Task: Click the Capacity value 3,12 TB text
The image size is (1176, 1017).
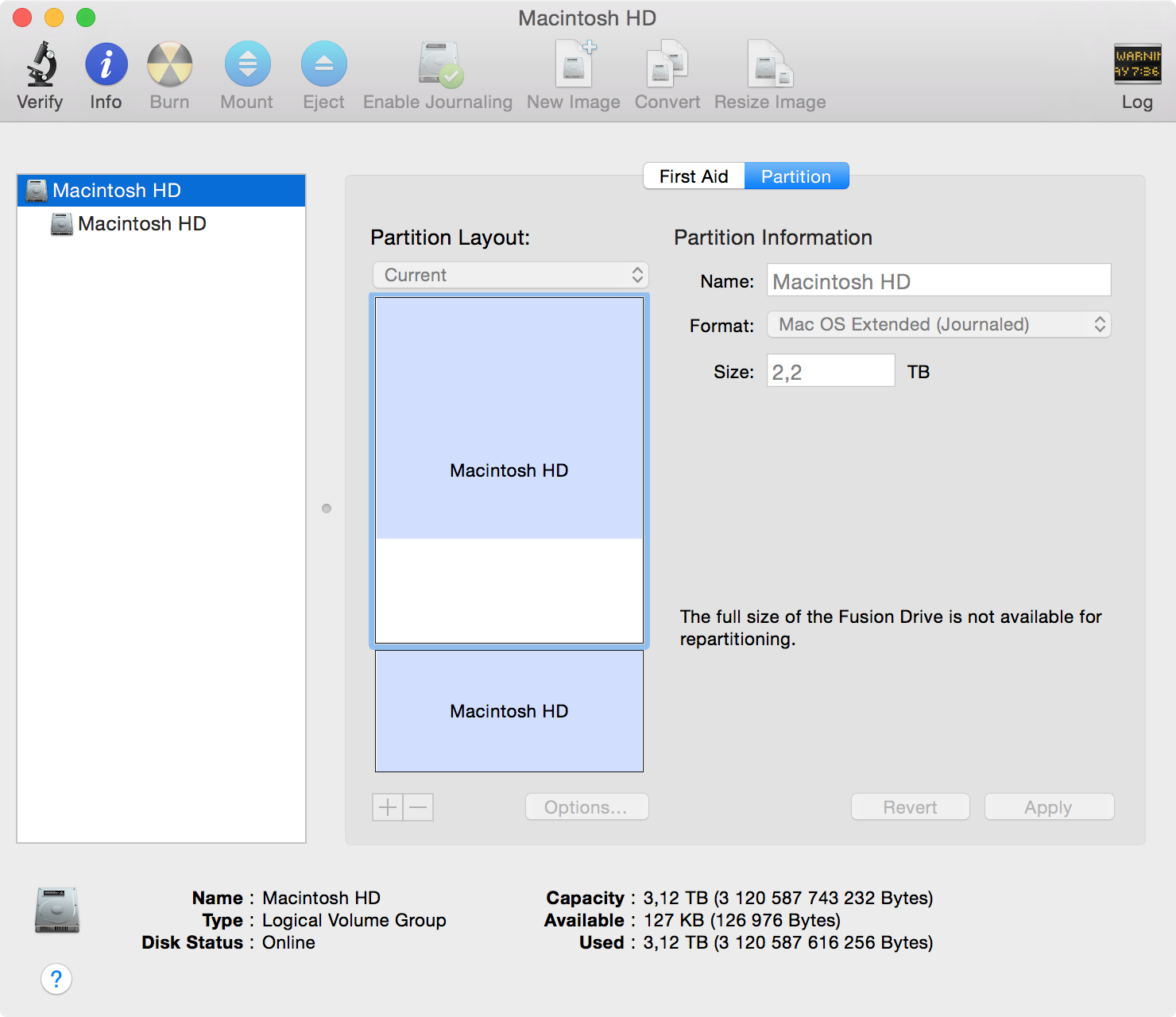Action: pos(788,898)
